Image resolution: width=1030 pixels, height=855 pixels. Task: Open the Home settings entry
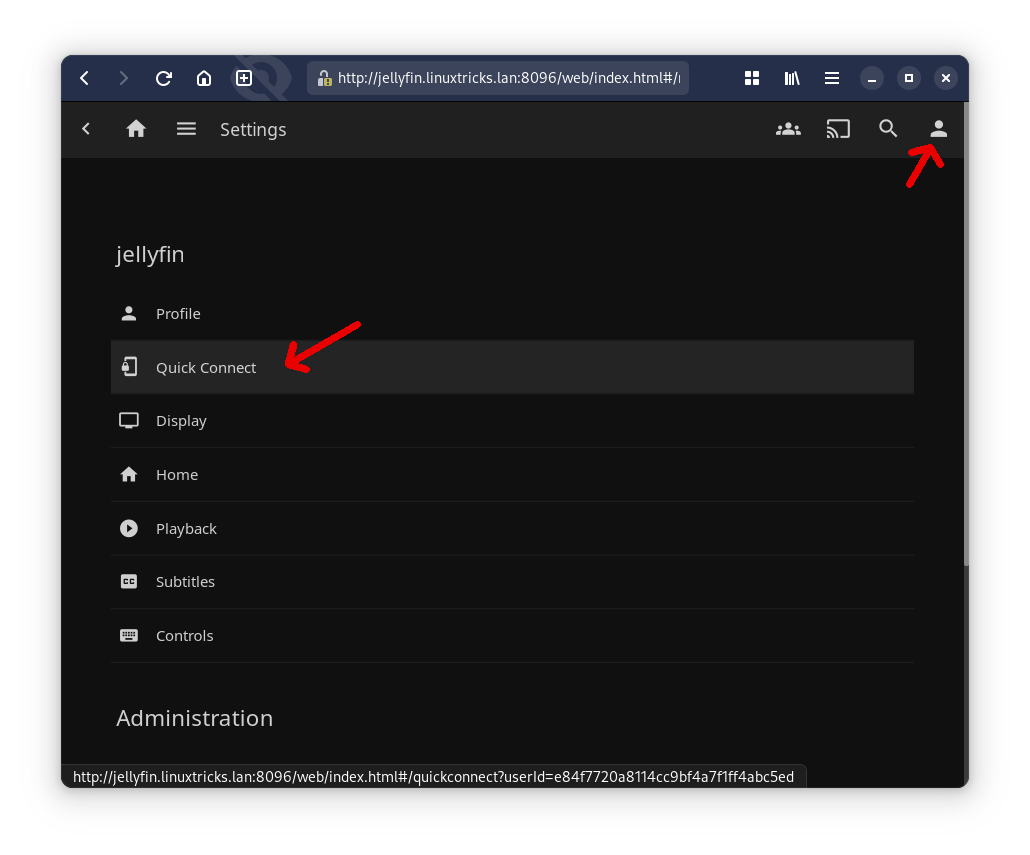(512, 475)
